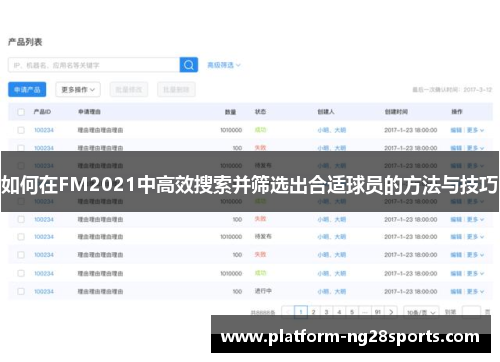Click the 申请产品 button

(x=27, y=90)
